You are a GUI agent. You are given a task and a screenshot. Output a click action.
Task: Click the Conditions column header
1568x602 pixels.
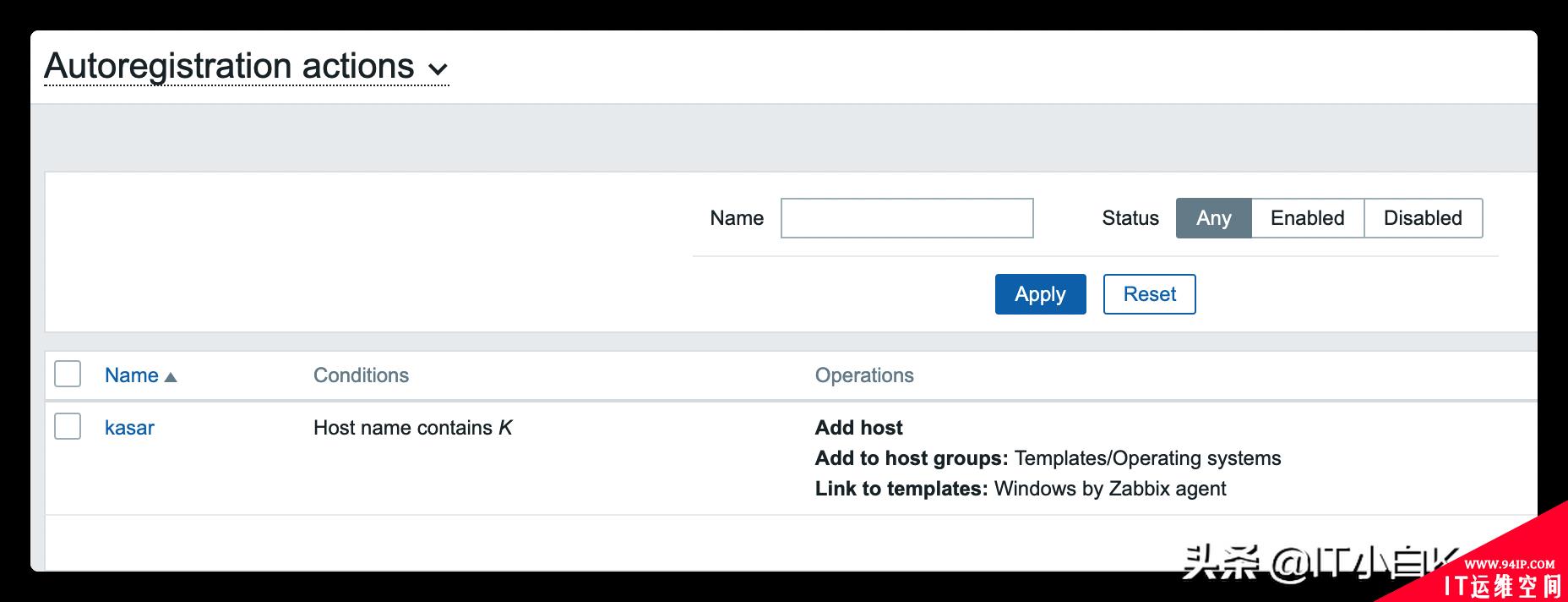[x=361, y=375]
